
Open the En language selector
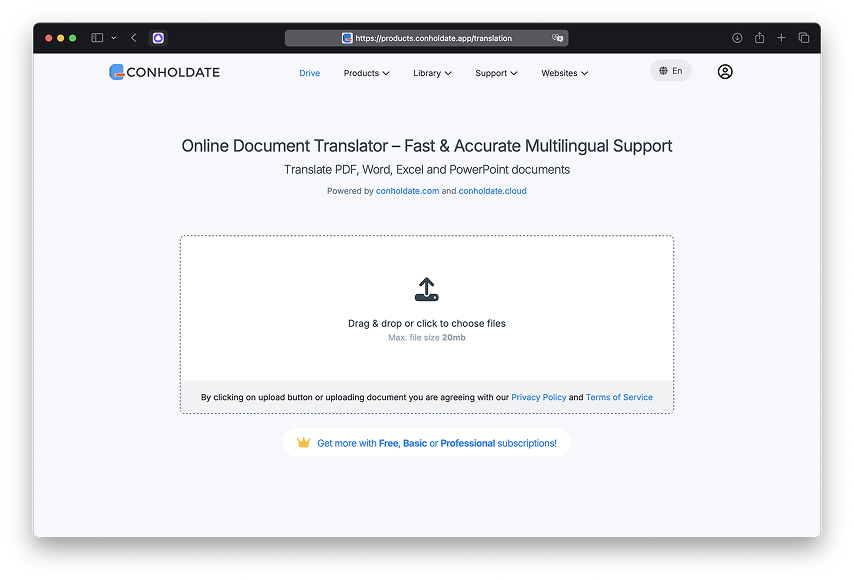click(670, 71)
